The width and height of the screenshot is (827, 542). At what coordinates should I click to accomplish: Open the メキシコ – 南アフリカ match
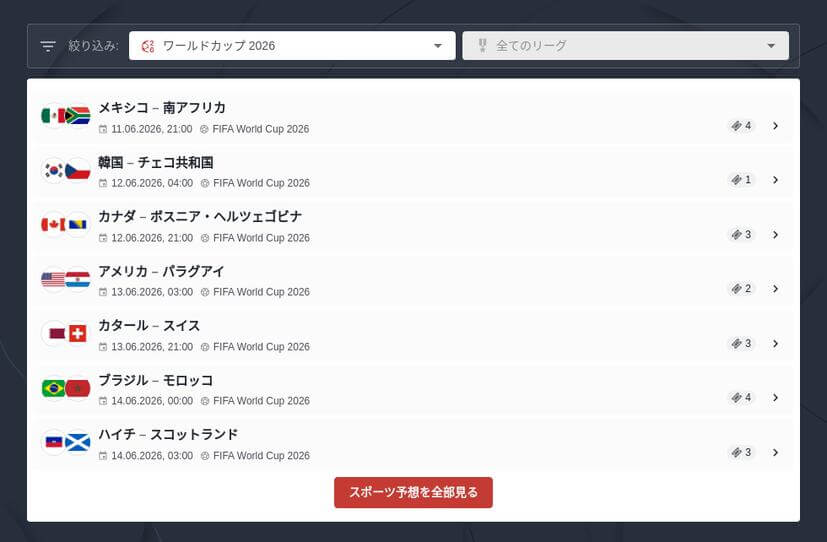coord(414,118)
